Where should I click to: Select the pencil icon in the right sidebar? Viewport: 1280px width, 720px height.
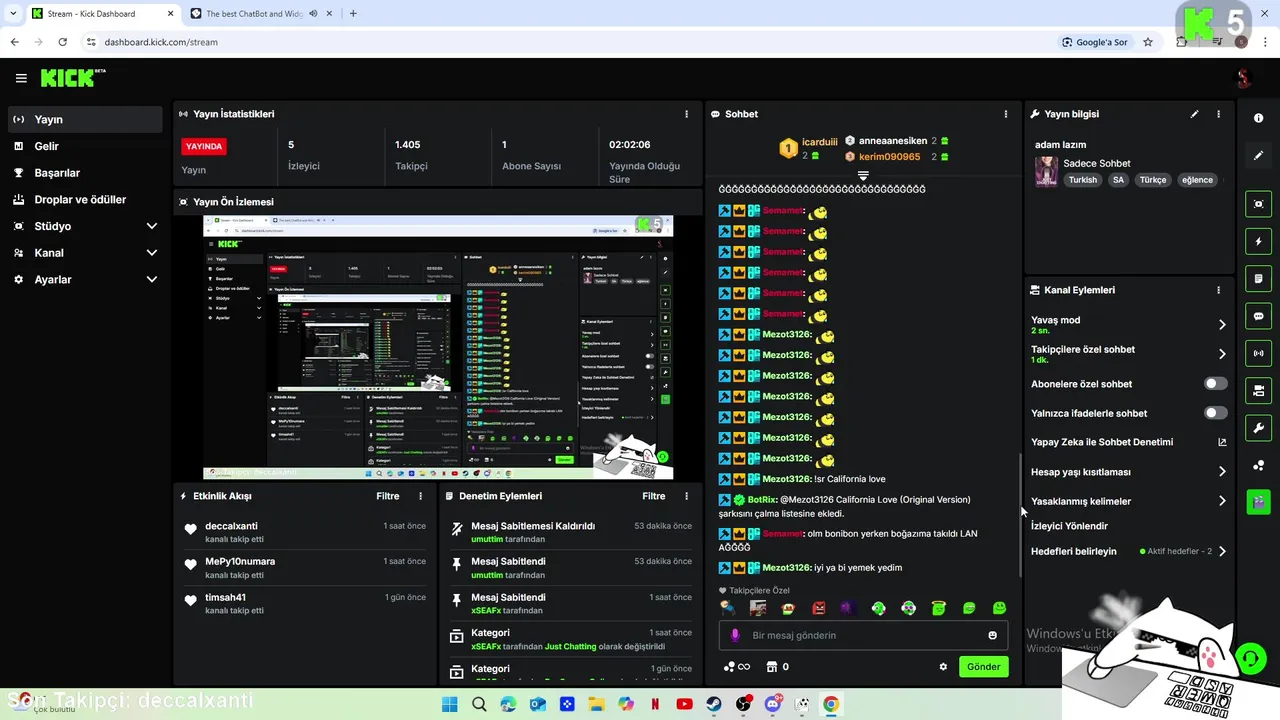1258,156
